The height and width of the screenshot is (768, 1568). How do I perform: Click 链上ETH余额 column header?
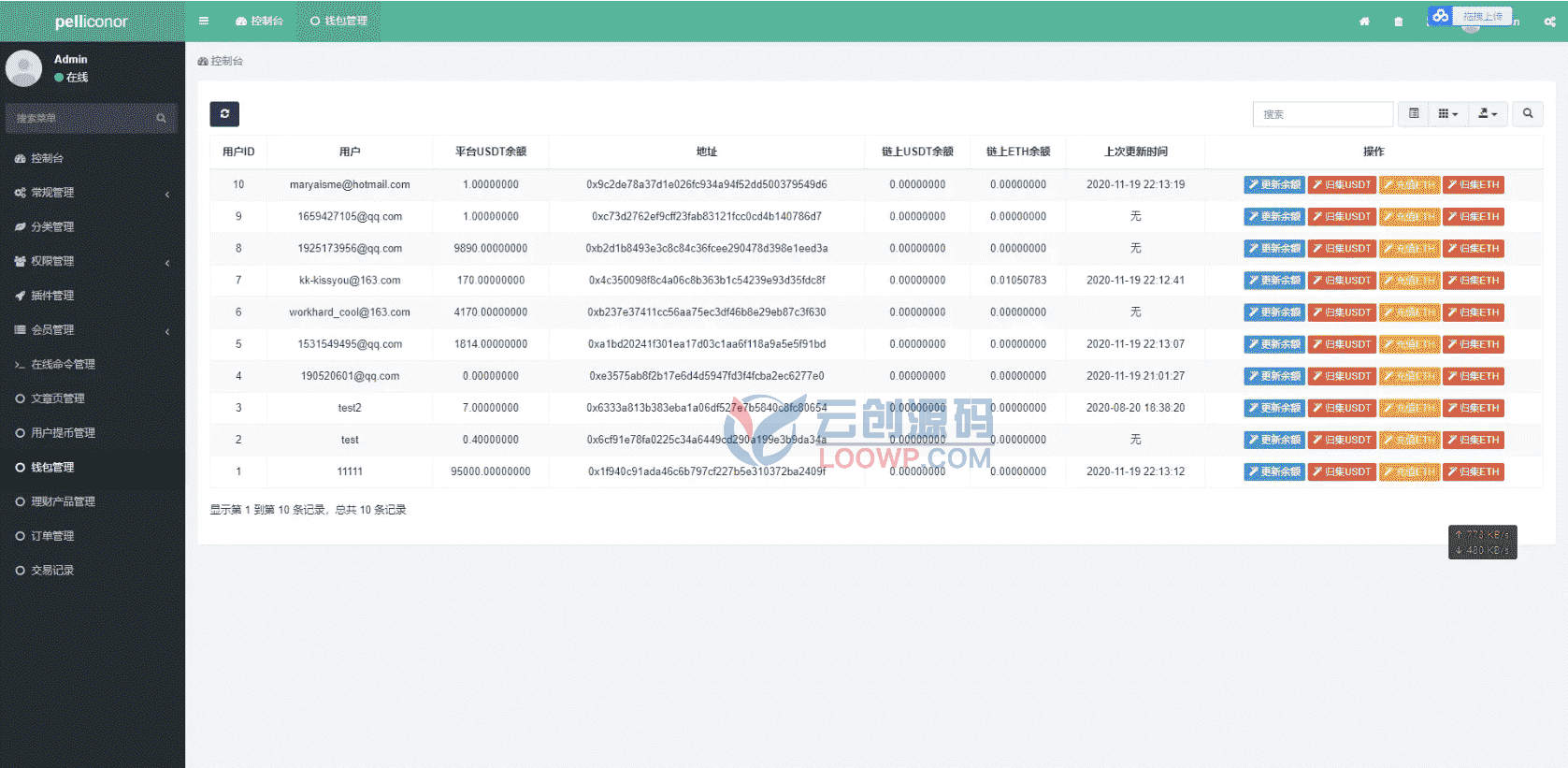(1018, 152)
